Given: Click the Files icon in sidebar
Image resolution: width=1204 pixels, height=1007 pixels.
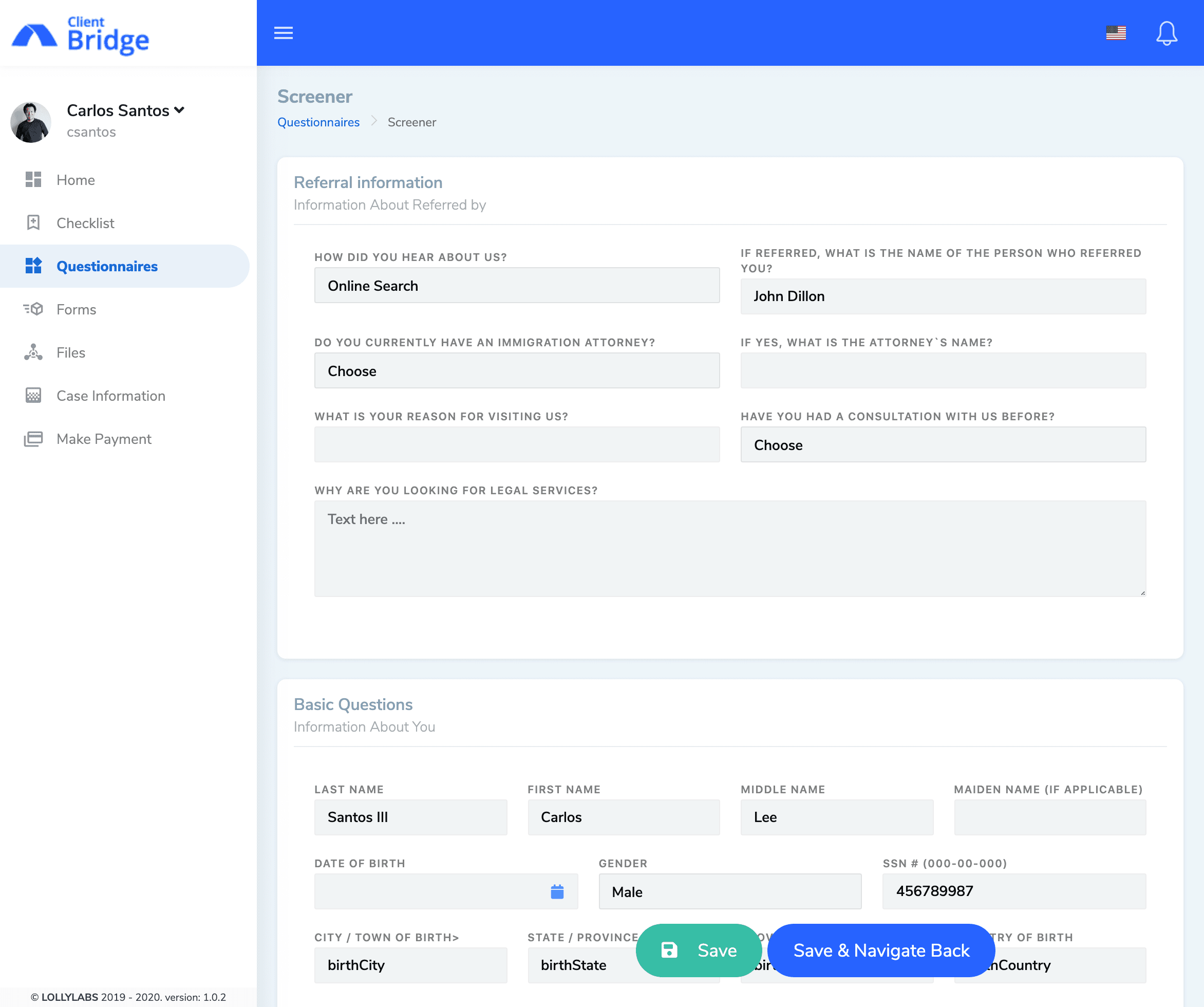Looking at the screenshot, I should point(33,352).
